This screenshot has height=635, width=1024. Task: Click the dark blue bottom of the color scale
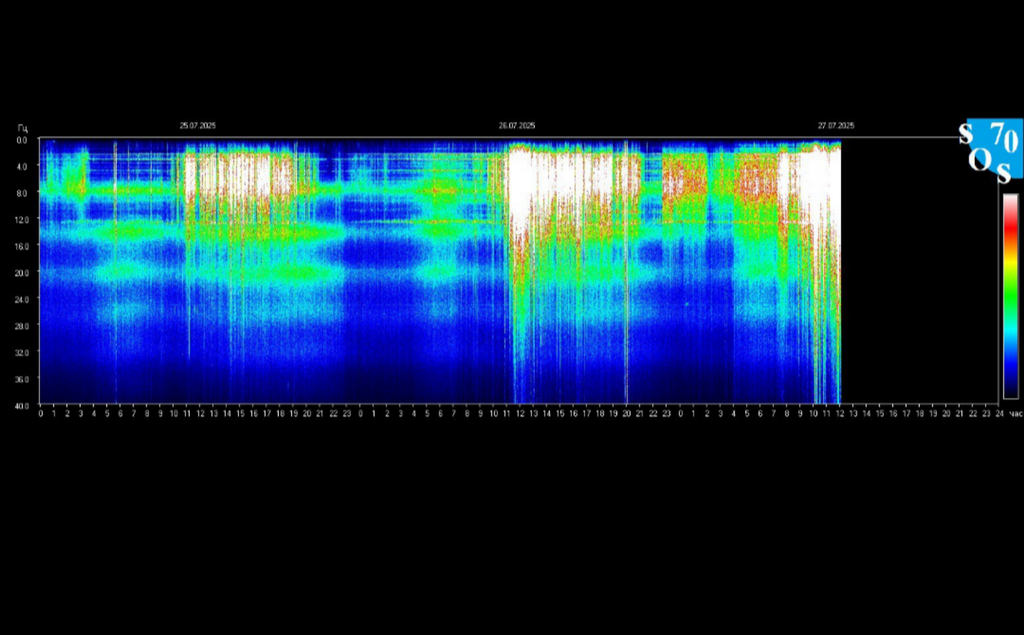[1010, 390]
